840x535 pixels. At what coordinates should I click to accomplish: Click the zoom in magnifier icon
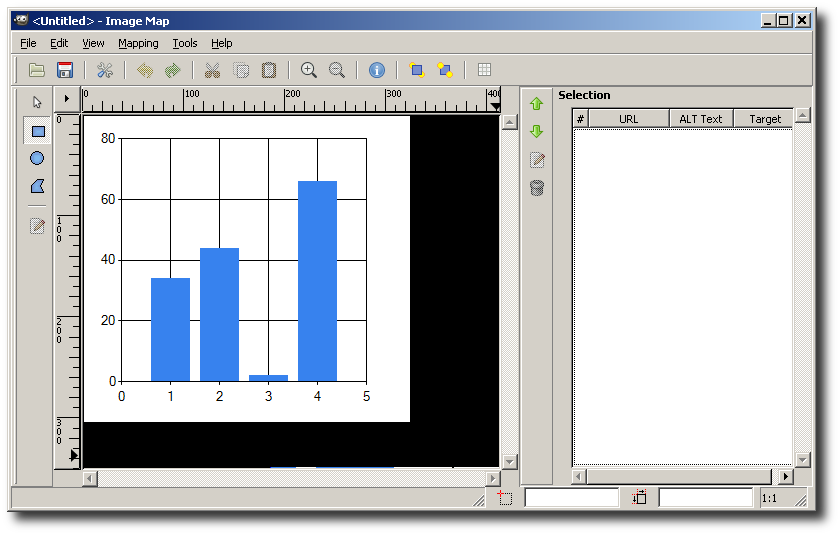(x=309, y=70)
